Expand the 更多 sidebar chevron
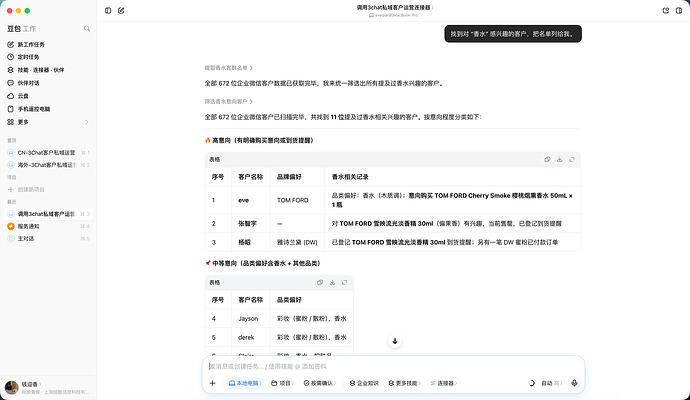Image resolution: width=690 pixels, height=400 pixels. point(87,122)
